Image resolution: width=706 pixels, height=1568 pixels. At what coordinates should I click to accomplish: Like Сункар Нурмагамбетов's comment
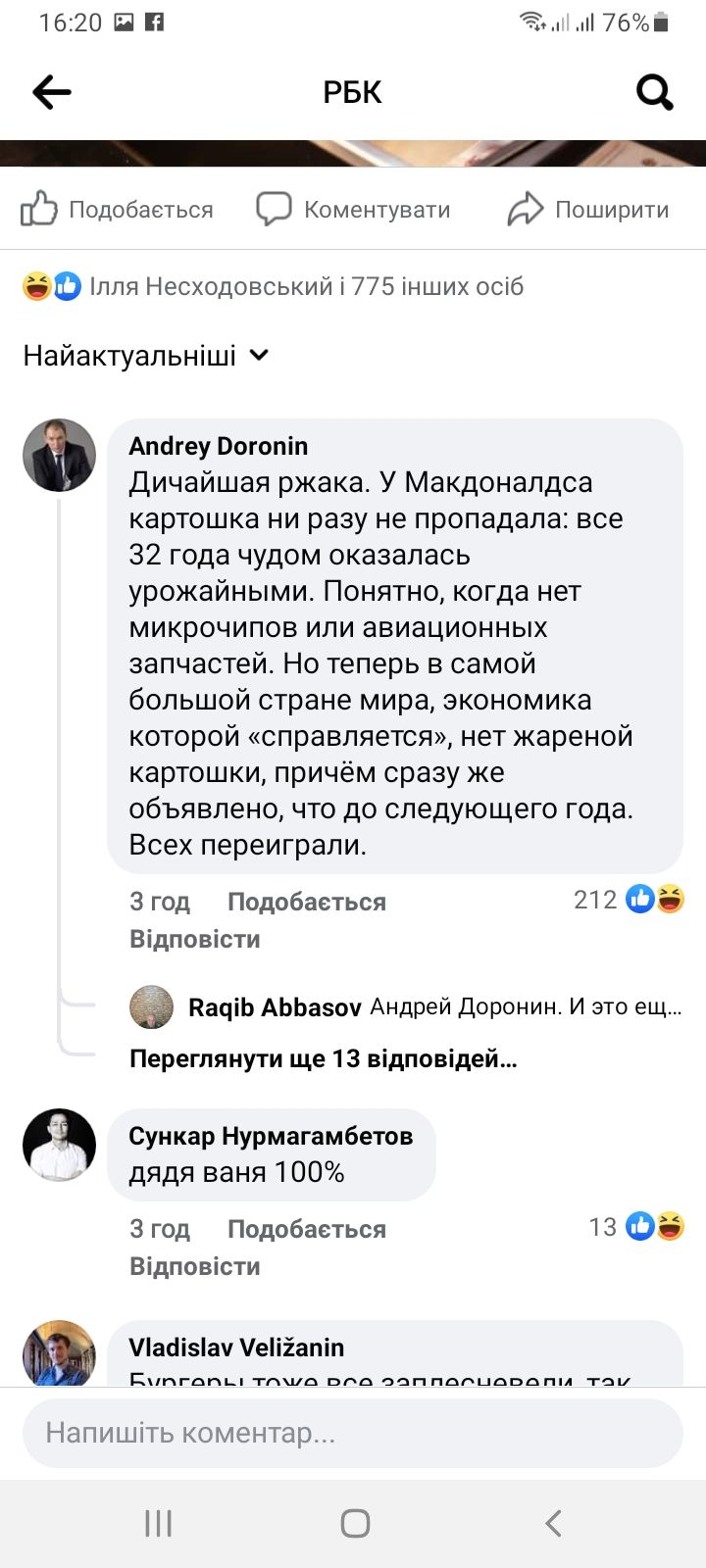coord(306,1229)
